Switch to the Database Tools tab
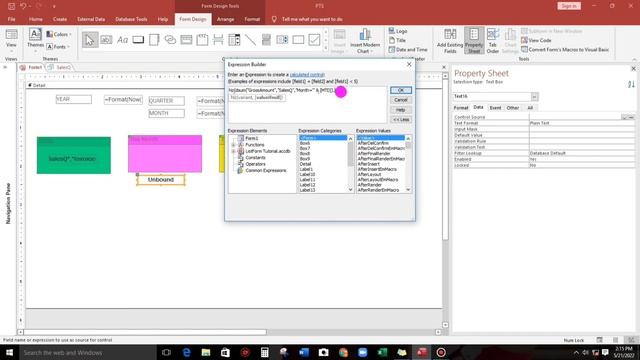Screen dimensions: 640x360 coord(131,19)
